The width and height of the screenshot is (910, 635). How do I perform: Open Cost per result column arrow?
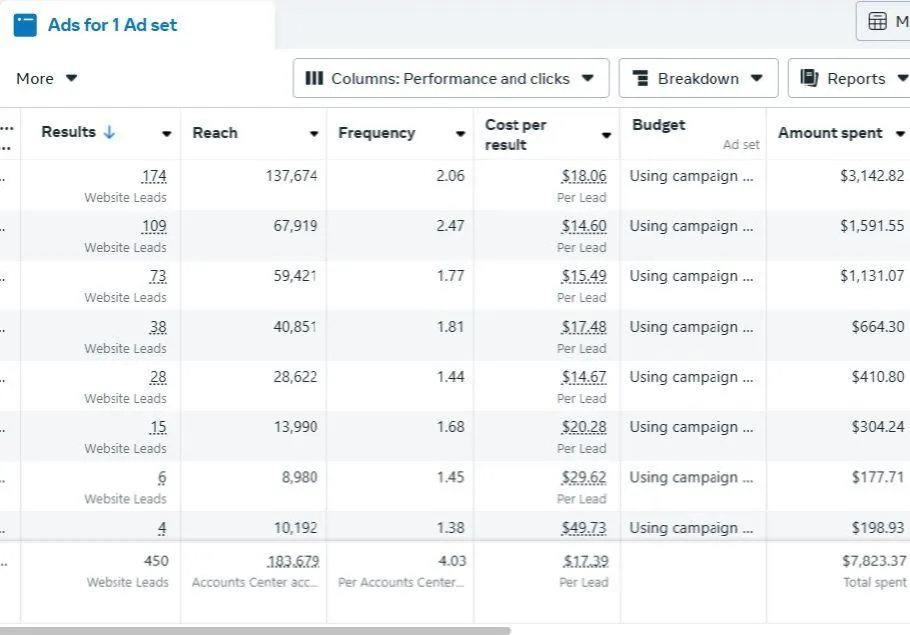tap(606, 135)
